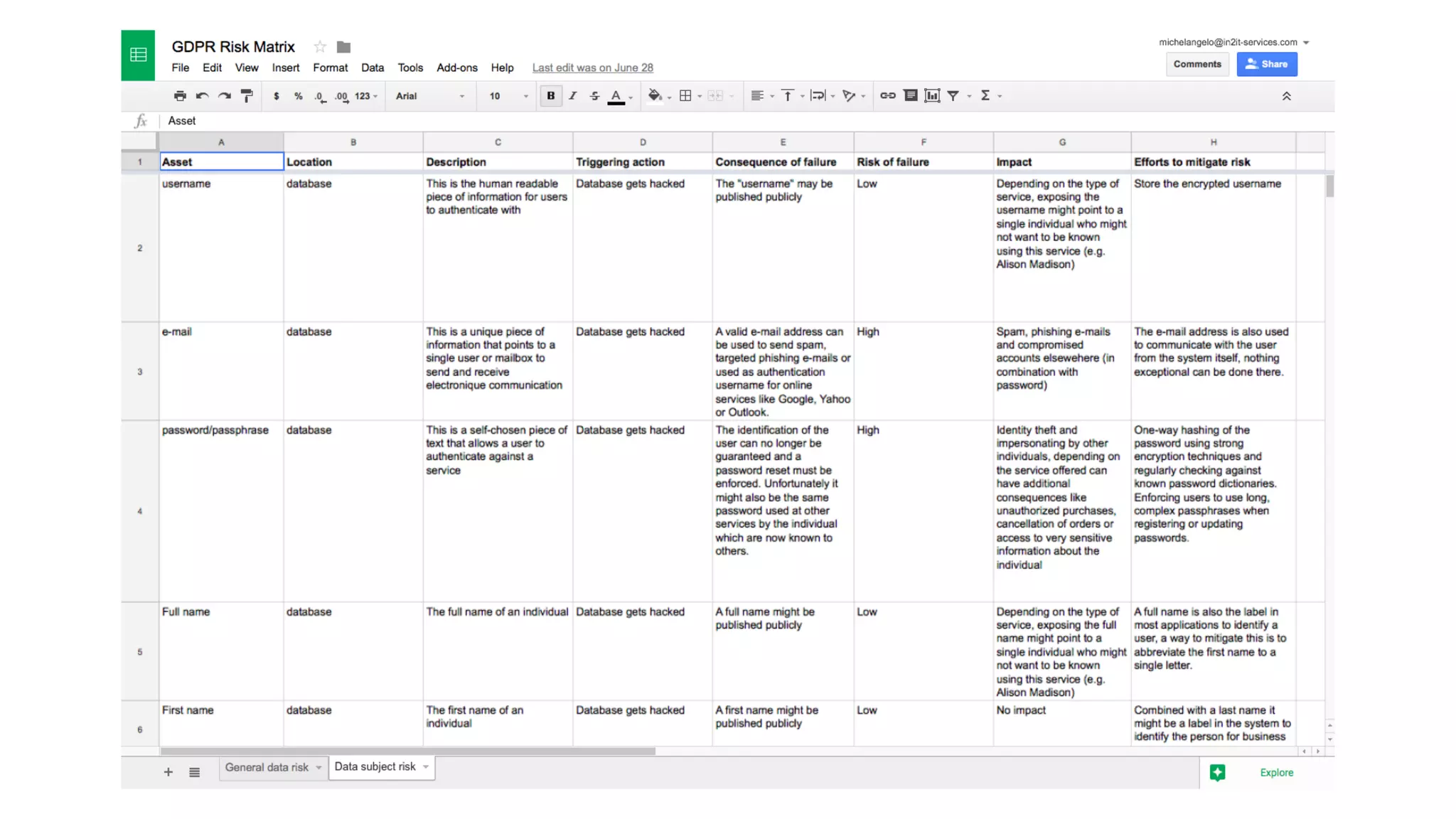This screenshot has height=819, width=1456.
Task: Insert a link via toolbar icon
Action: coord(887,96)
